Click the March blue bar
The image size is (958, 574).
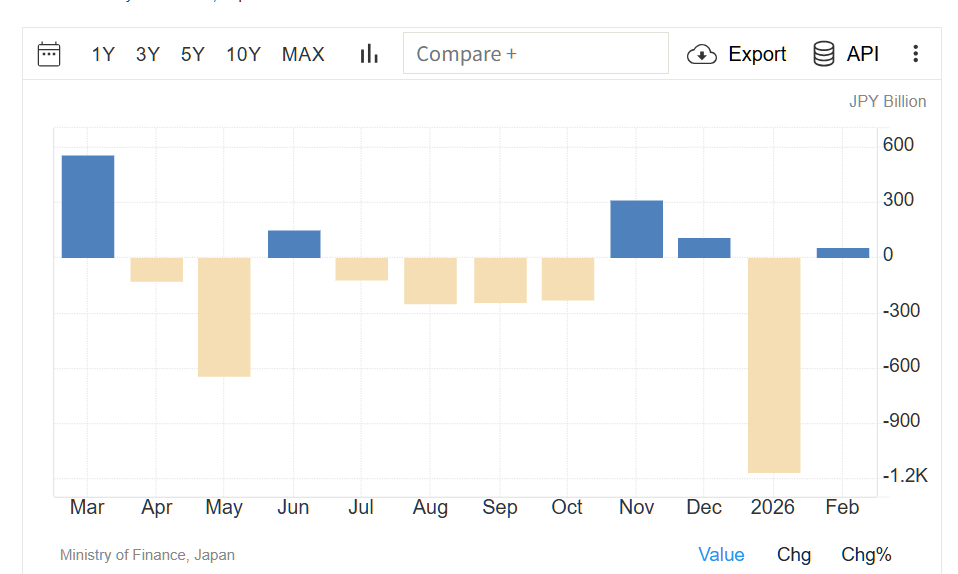tap(88, 206)
